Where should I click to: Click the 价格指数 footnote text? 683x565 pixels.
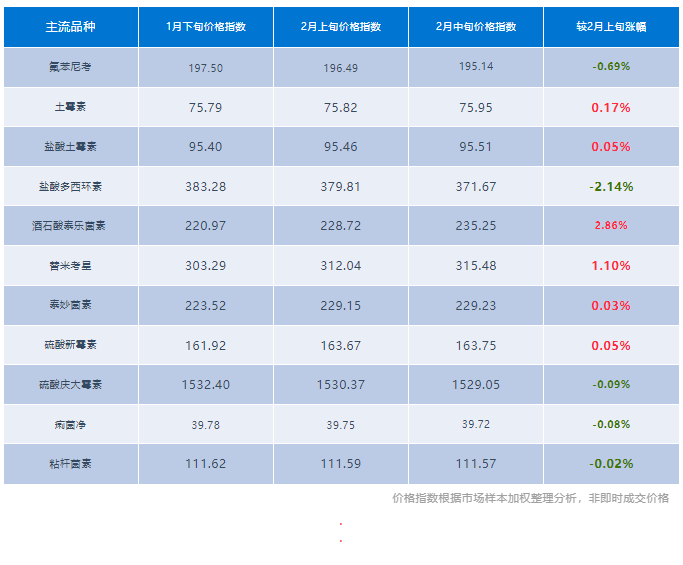(x=531, y=498)
